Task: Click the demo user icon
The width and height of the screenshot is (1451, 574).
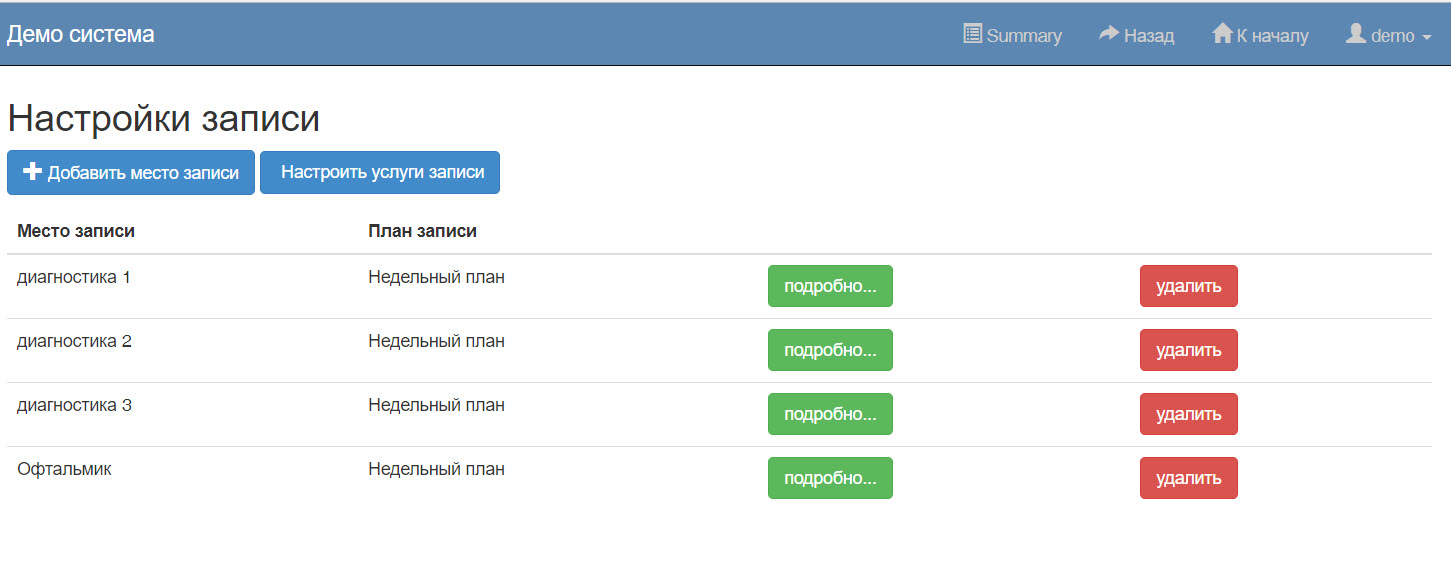Action: (x=1356, y=34)
